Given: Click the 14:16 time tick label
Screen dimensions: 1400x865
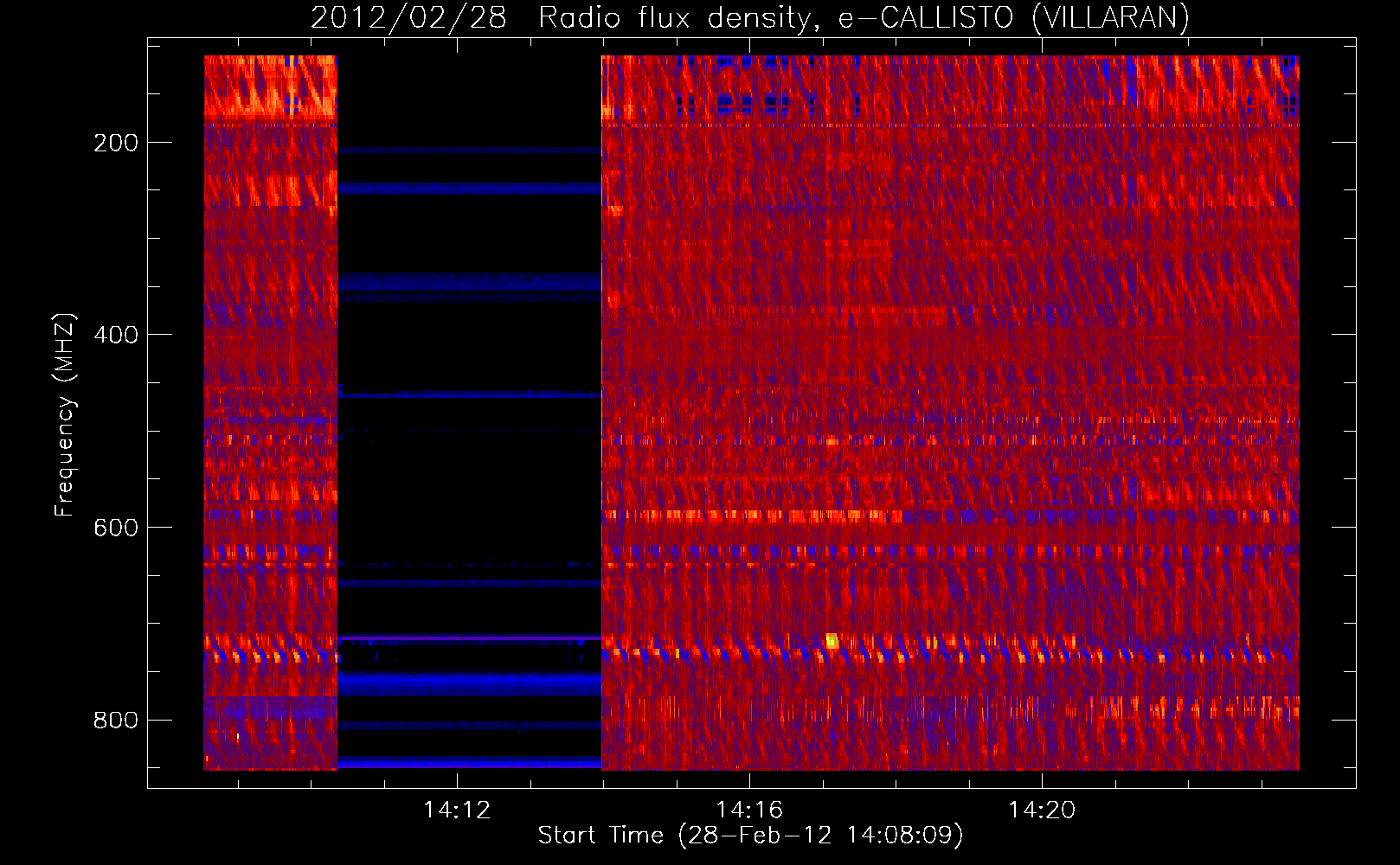Looking at the screenshot, I should 749,811.
